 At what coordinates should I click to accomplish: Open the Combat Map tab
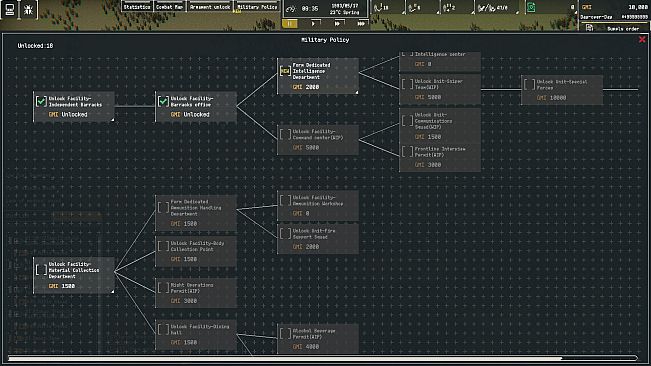tap(169, 7)
